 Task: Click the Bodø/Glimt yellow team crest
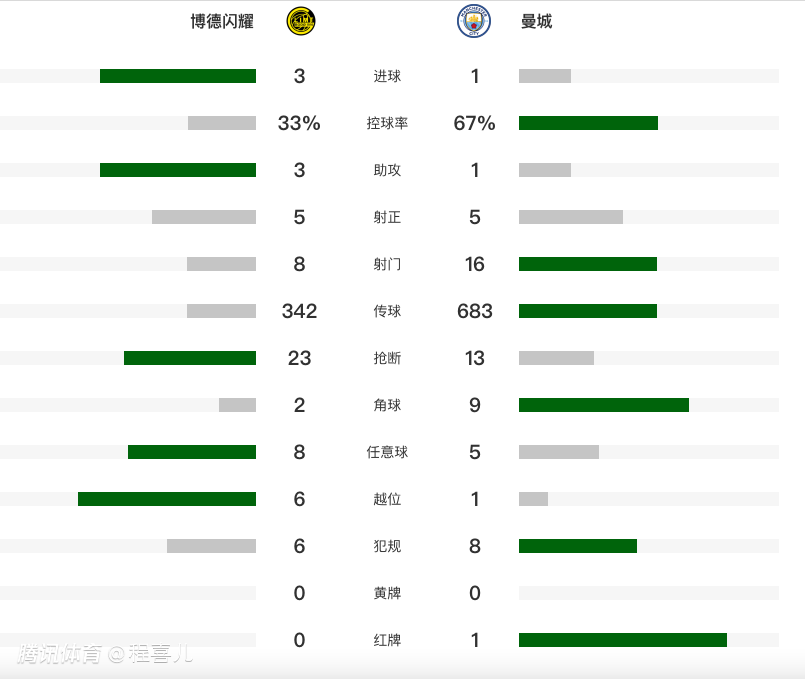point(300,21)
